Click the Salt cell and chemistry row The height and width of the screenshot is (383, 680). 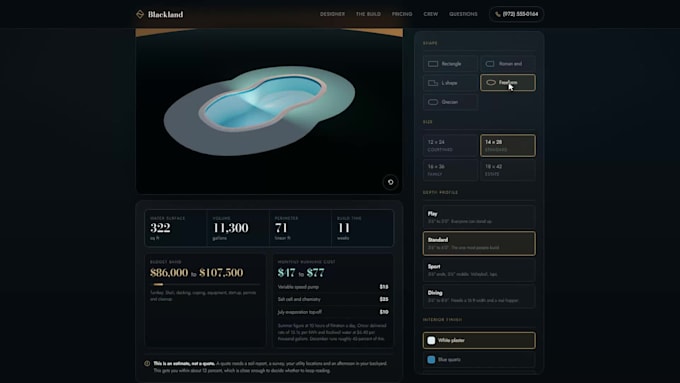click(x=333, y=299)
